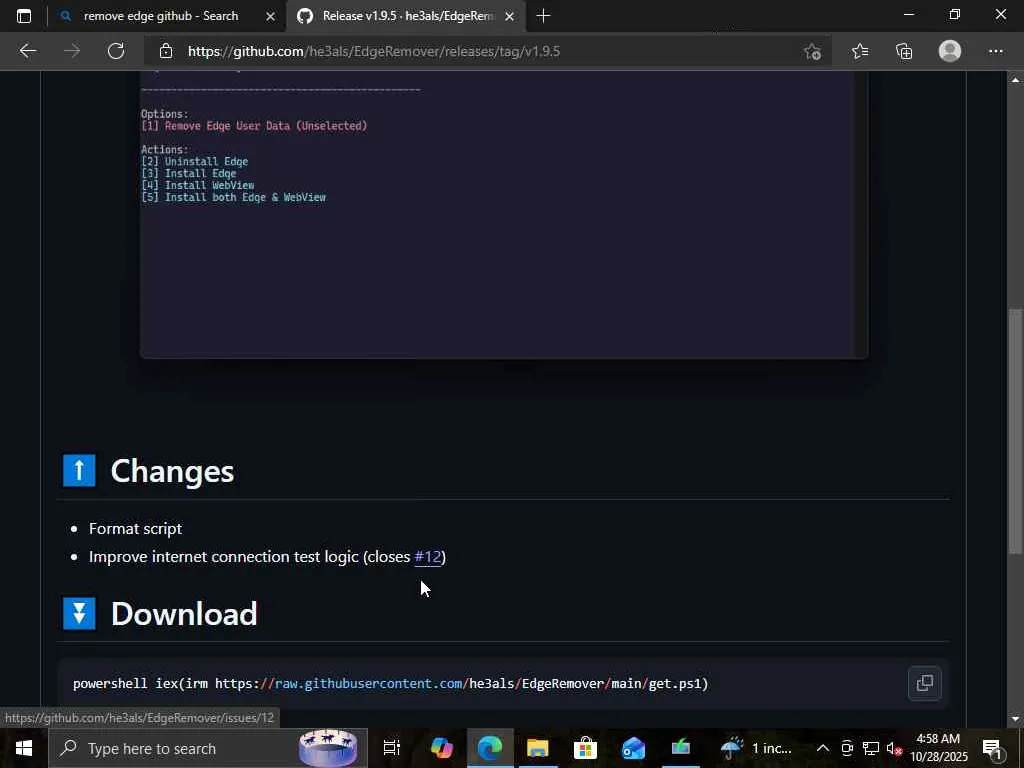1024x768 pixels.
Task: Open the Favorites list
Action: (860, 51)
